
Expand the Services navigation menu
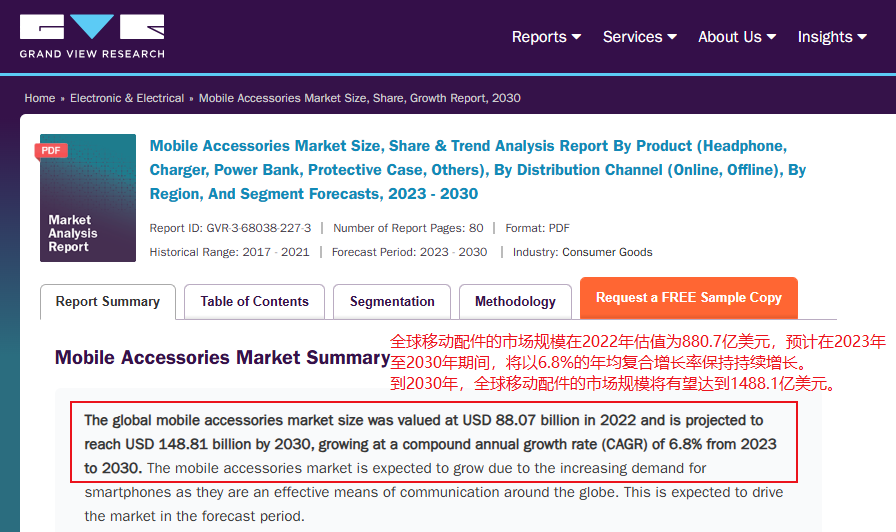tap(639, 37)
